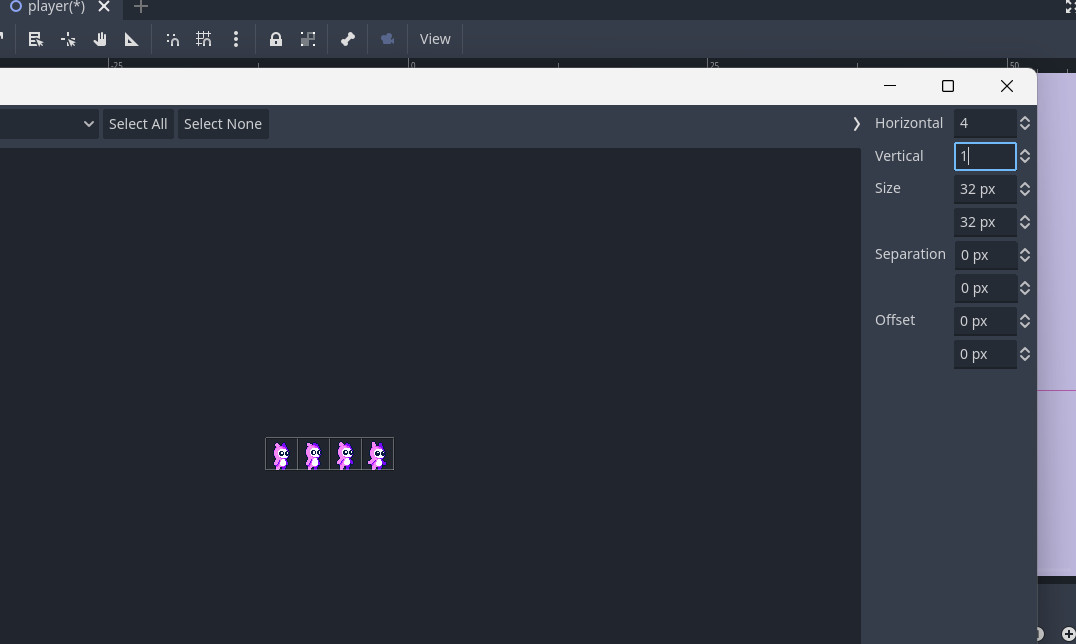This screenshot has width=1076, height=644.
Task: Switch to the player(*) tab
Action: point(56,7)
